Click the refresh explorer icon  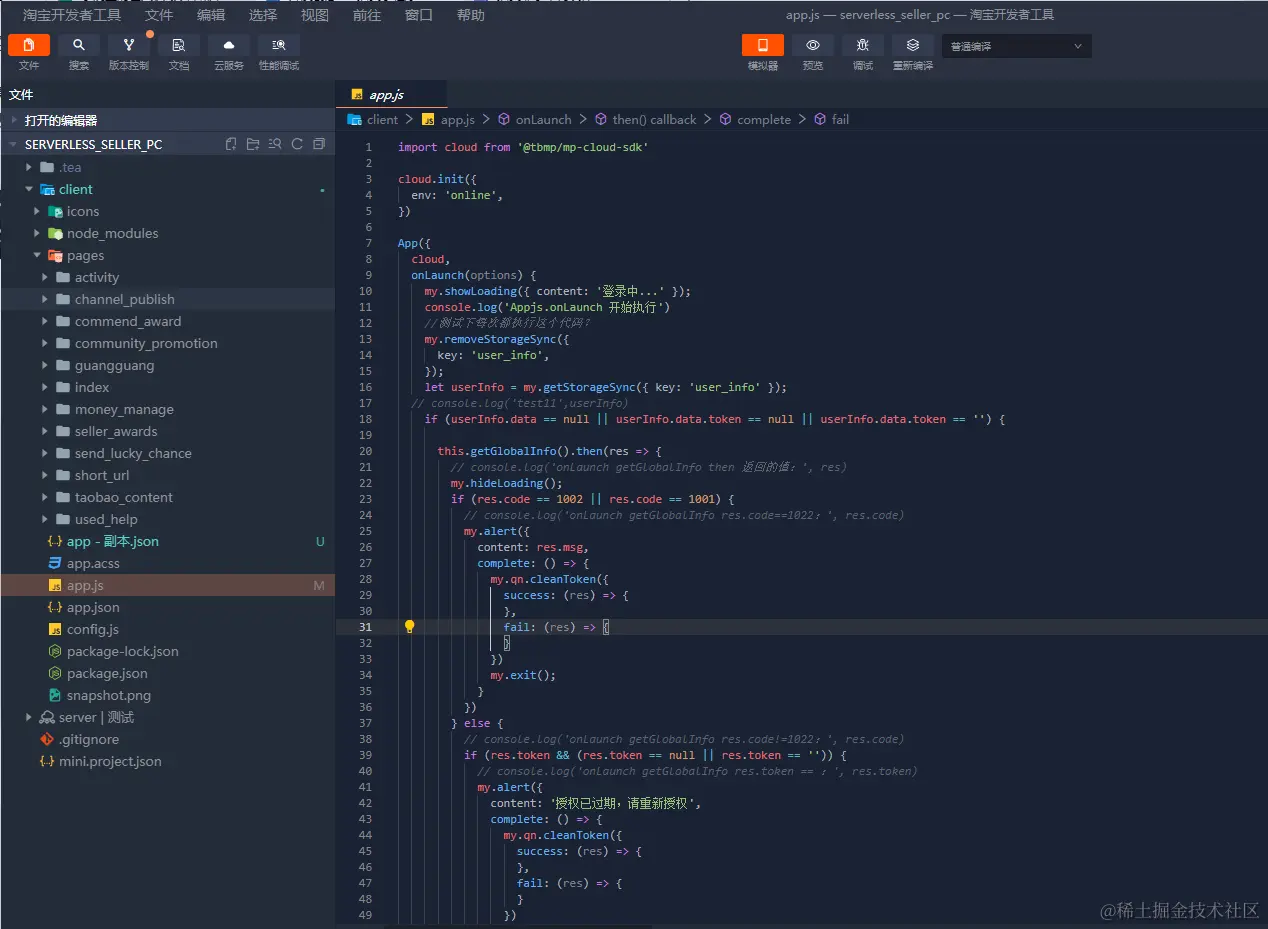297,144
